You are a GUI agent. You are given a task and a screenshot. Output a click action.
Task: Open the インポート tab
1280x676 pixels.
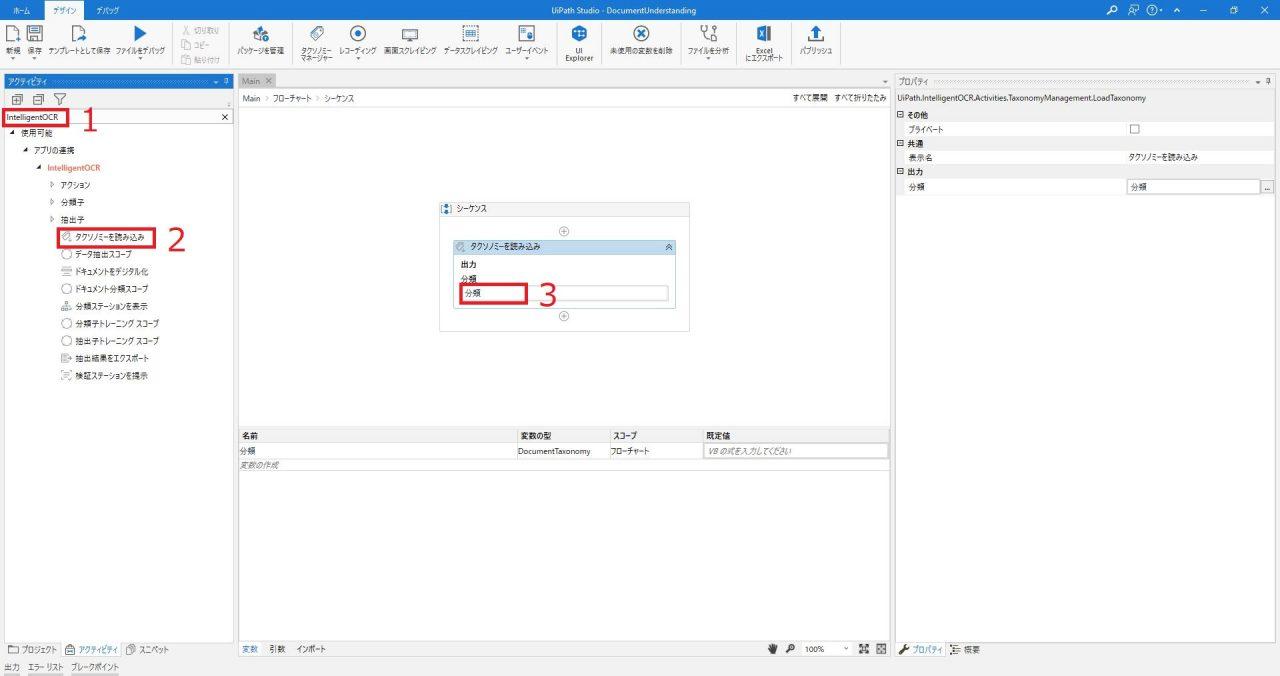coord(311,649)
